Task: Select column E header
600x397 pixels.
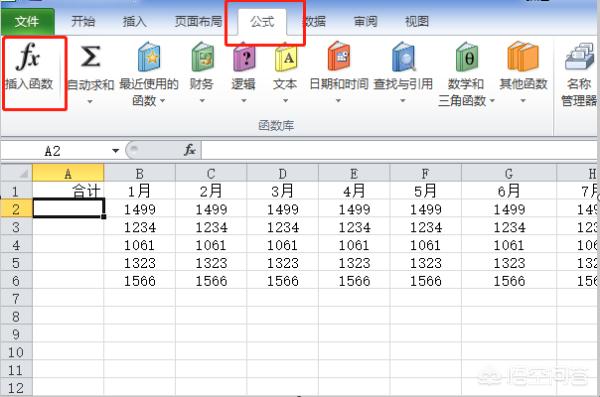Action: click(354, 173)
